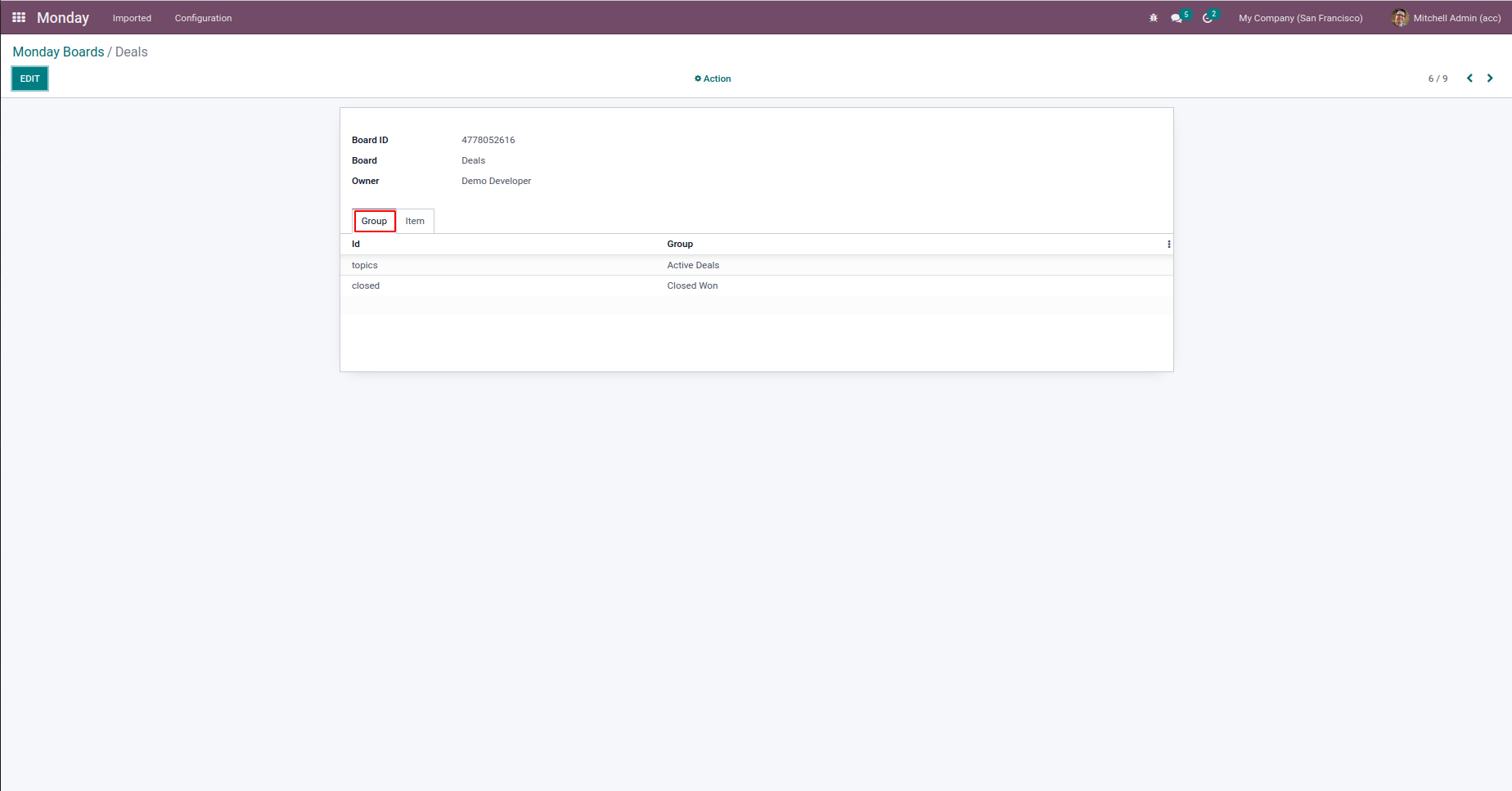Click the 'Owner' field label

click(x=366, y=181)
